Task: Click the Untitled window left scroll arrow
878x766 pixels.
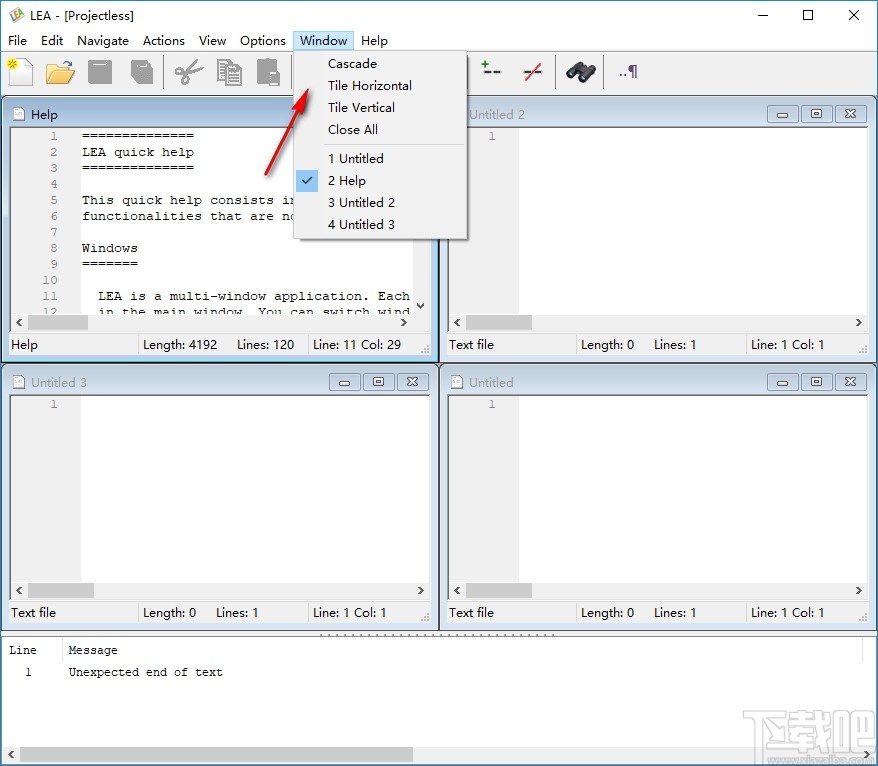Action: pos(457,590)
